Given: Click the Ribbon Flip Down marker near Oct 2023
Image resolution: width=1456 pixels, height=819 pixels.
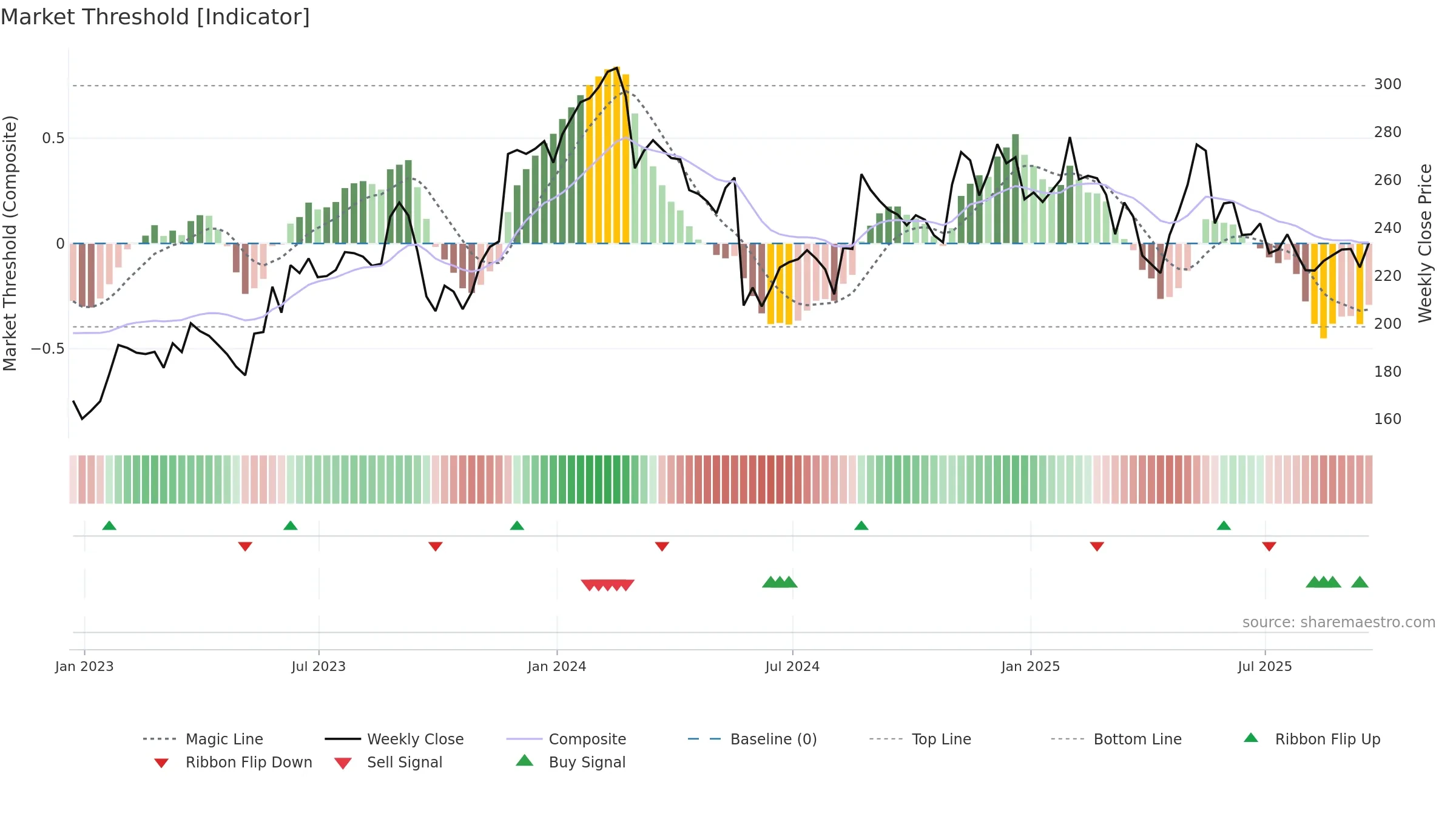Looking at the screenshot, I should point(436,547).
